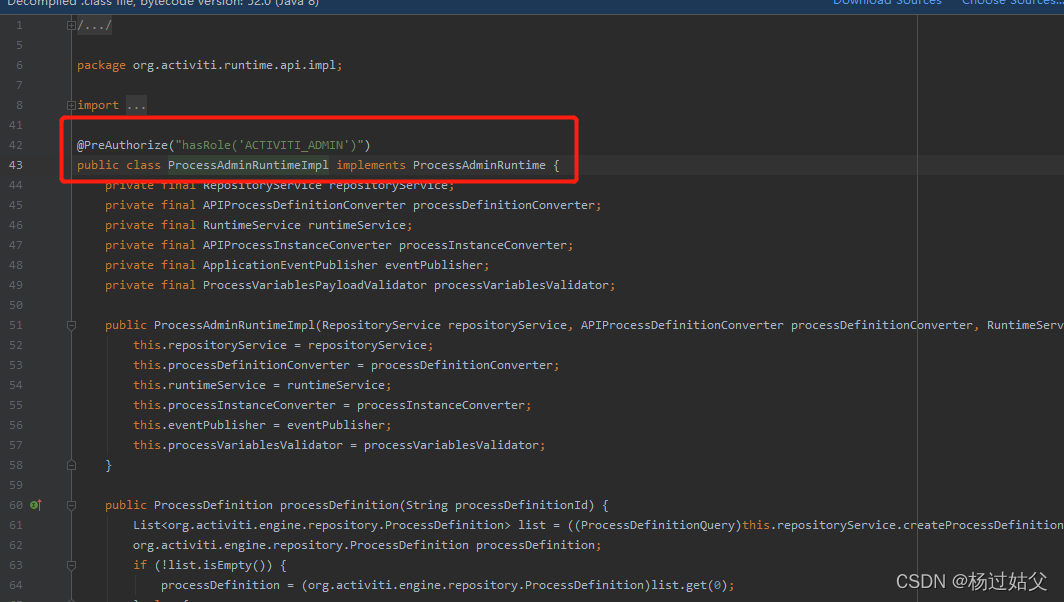The height and width of the screenshot is (602, 1064).
Task: Click the Choose sources link
Action: [1011, 3]
